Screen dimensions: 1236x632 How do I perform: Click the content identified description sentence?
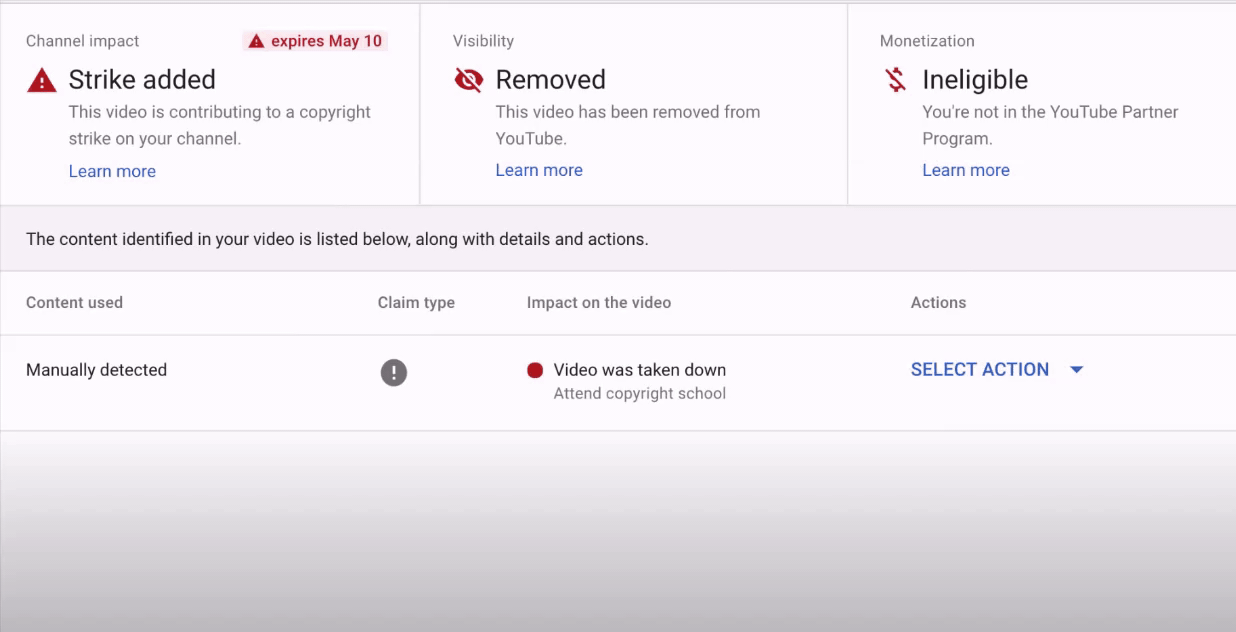point(337,239)
